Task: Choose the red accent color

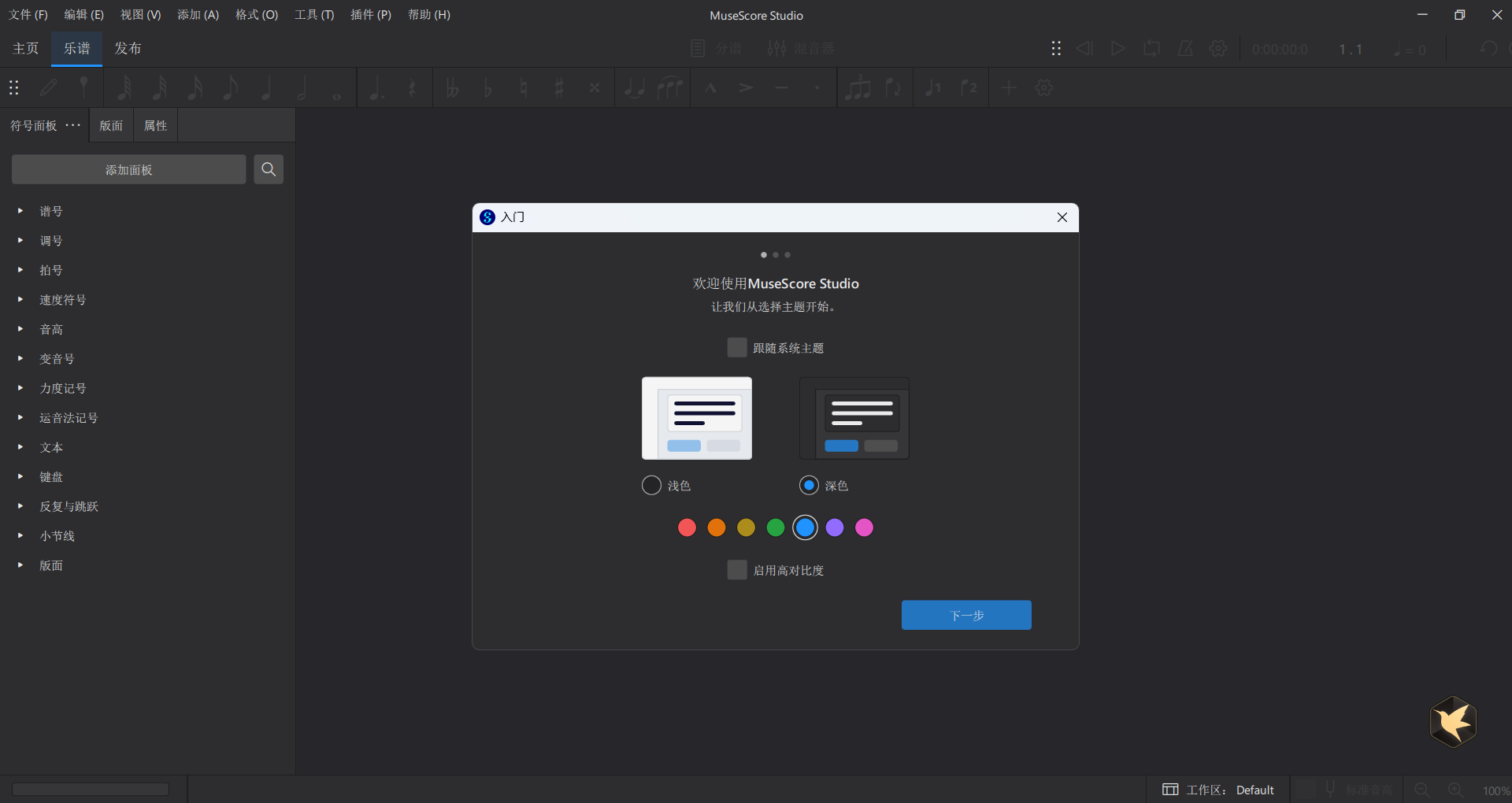Action: click(687, 527)
